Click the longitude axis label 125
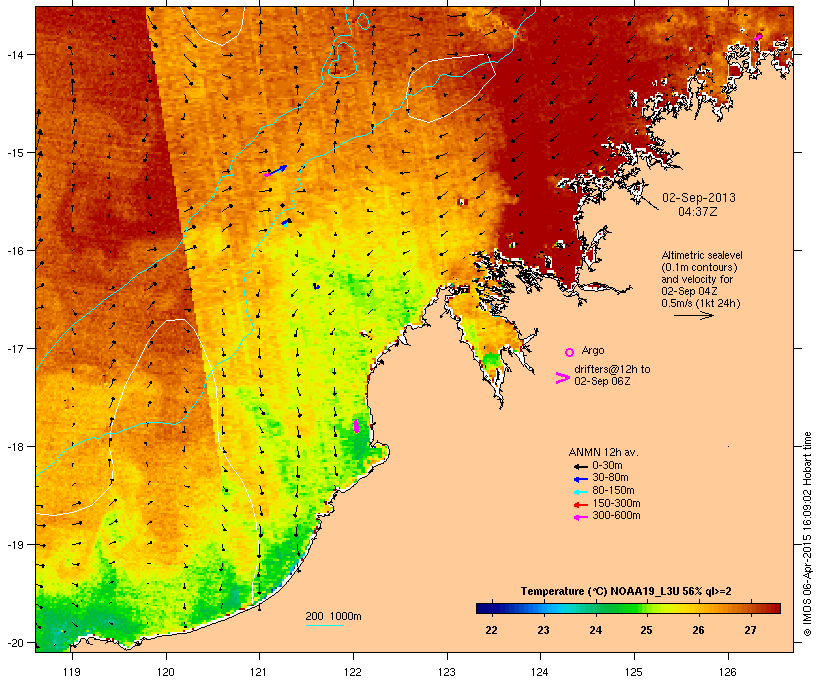The width and height of the screenshot is (820, 680). 634,672
